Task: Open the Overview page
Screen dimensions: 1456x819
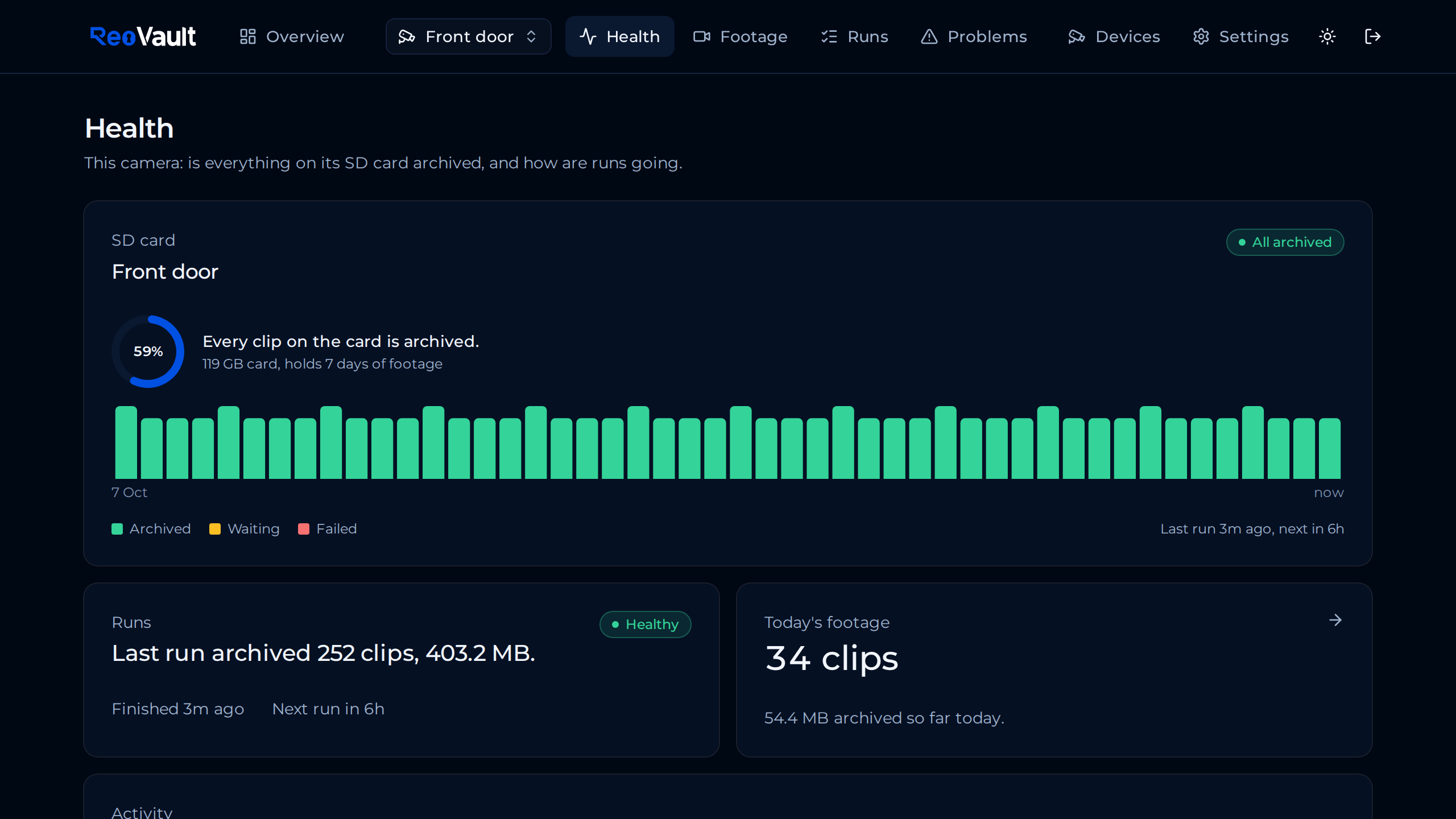Action: tap(292, 36)
